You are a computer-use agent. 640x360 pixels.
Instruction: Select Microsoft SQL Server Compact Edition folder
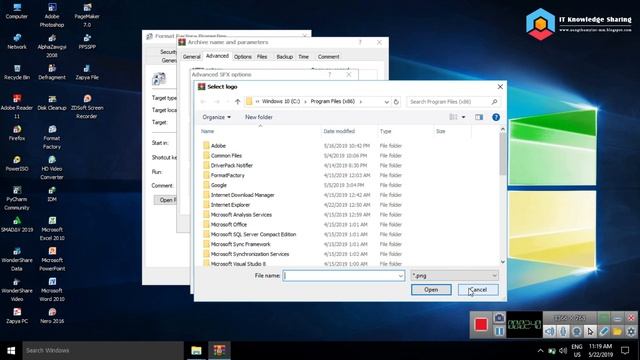pos(253,234)
